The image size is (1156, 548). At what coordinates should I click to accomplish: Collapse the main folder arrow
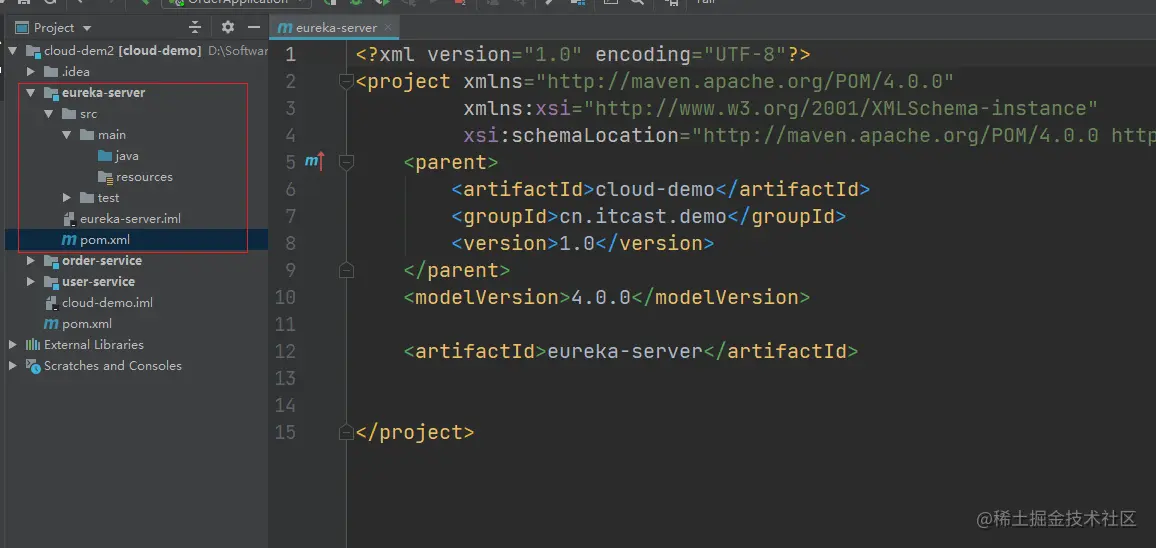[x=66, y=135]
